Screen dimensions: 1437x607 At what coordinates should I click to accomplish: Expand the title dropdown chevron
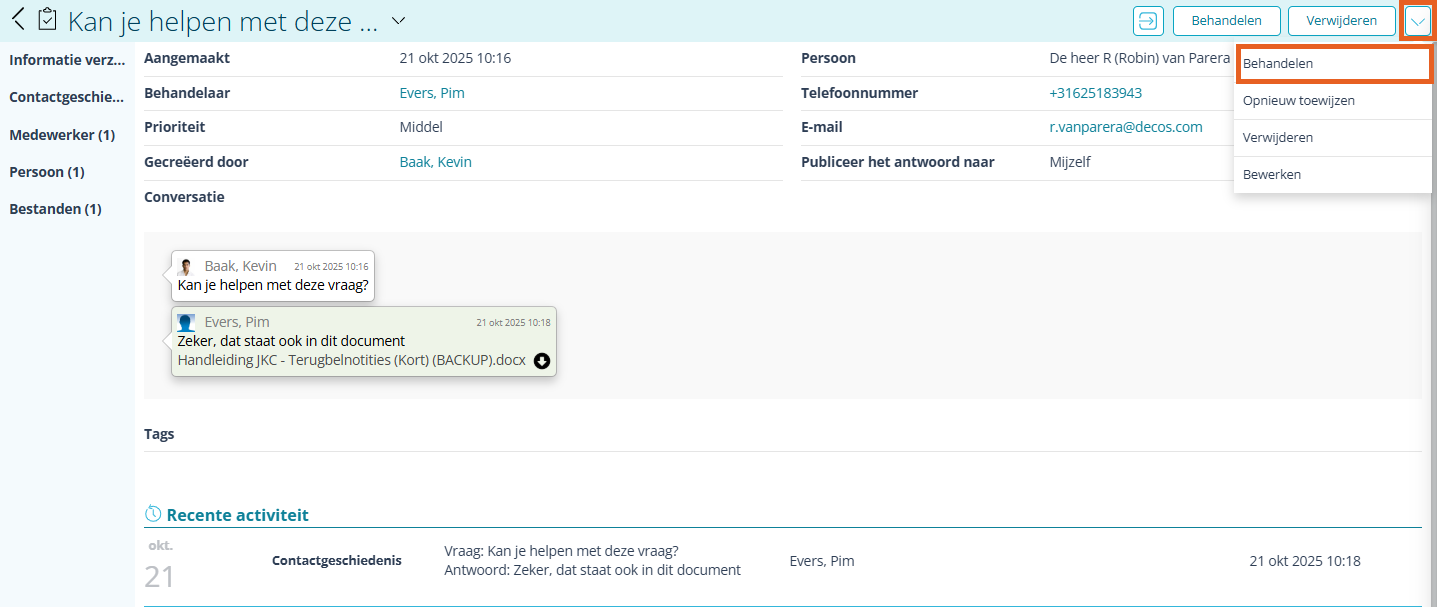[x=398, y=20]
